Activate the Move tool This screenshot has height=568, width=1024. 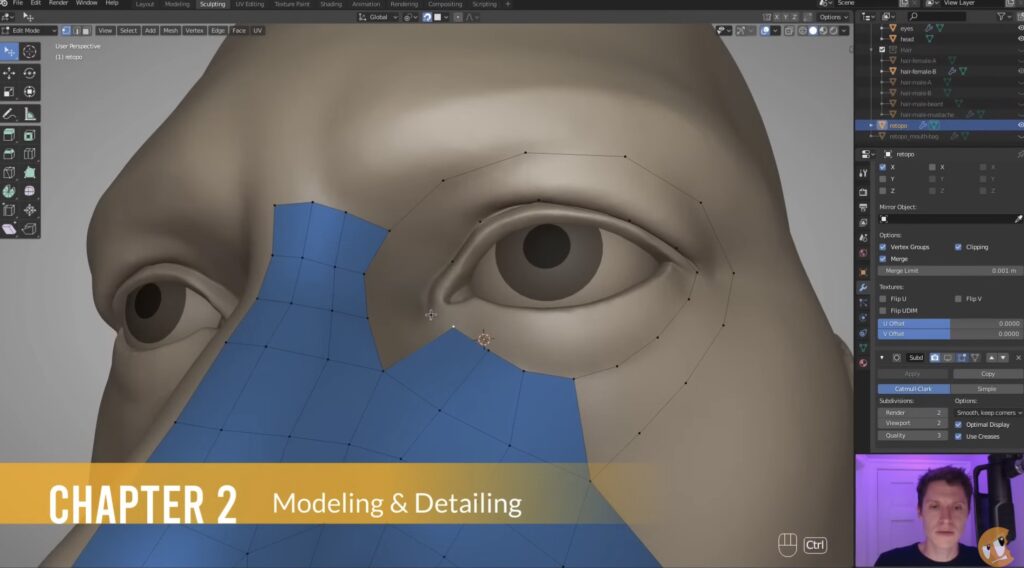(x=9, y=73)
